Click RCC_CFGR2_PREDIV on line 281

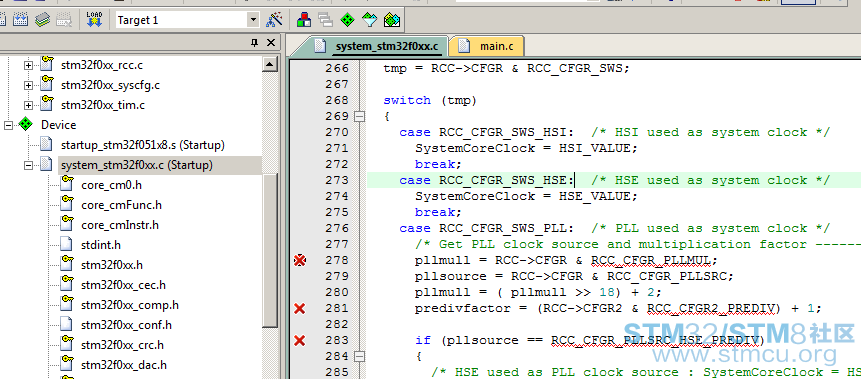(x=712, y=309)
